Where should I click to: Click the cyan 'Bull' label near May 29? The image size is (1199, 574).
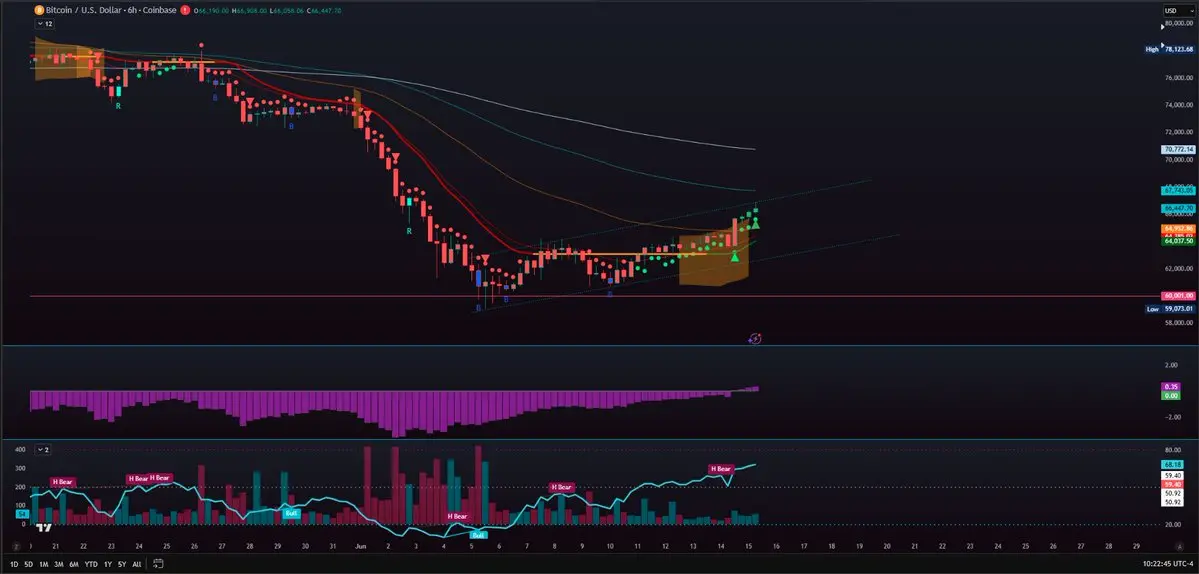pyautogui.click(x=291, y=513)
